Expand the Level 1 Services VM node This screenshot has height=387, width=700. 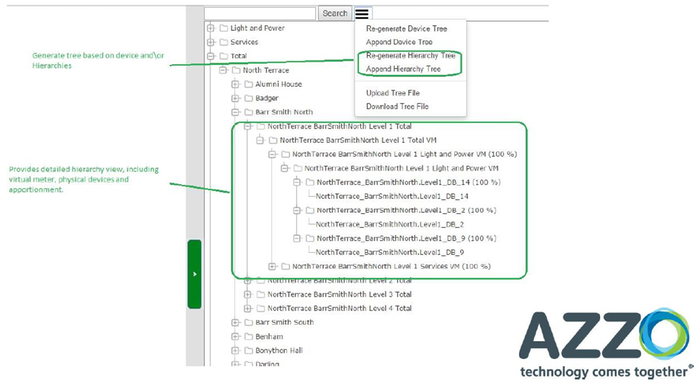(x=272, y=266)
